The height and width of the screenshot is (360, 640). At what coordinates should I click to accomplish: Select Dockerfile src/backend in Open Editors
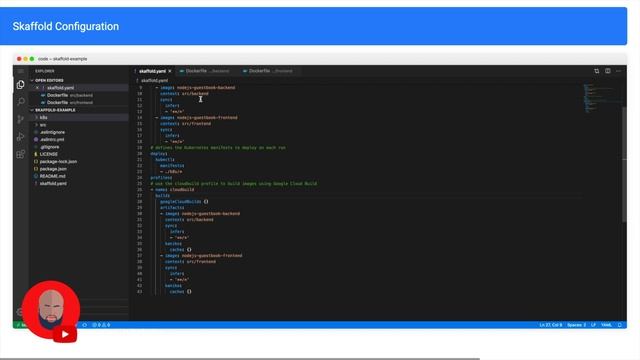[x=79, y=95]
